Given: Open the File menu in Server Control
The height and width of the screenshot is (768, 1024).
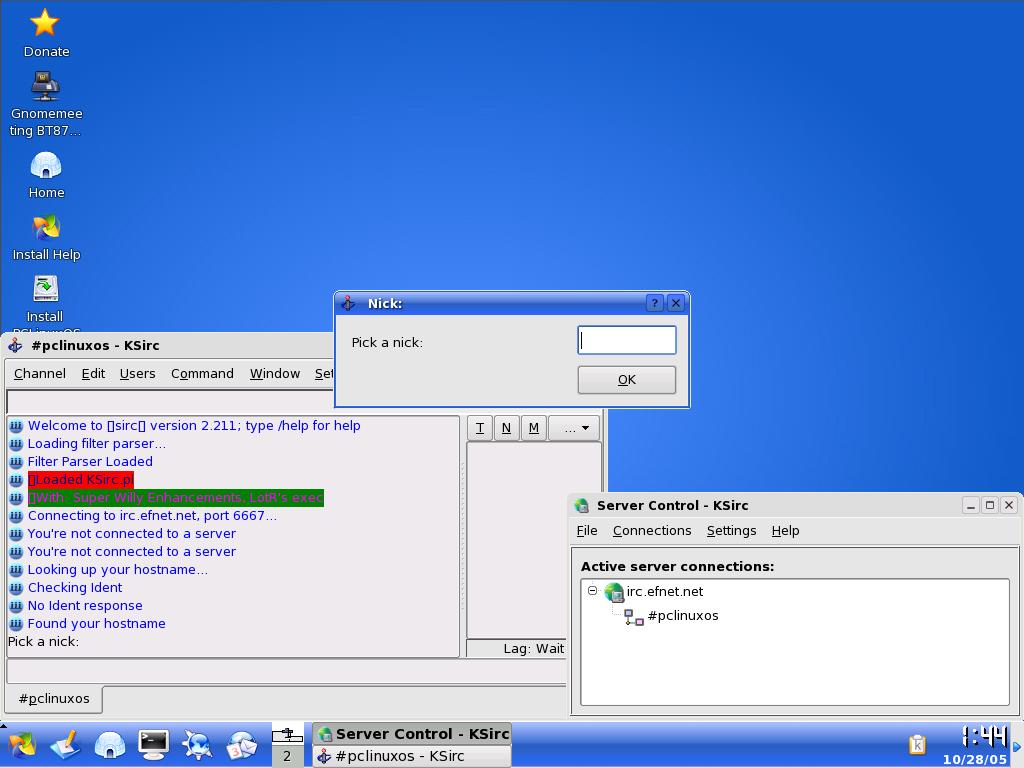Looking at the screenshot, I should click(586, 531).
